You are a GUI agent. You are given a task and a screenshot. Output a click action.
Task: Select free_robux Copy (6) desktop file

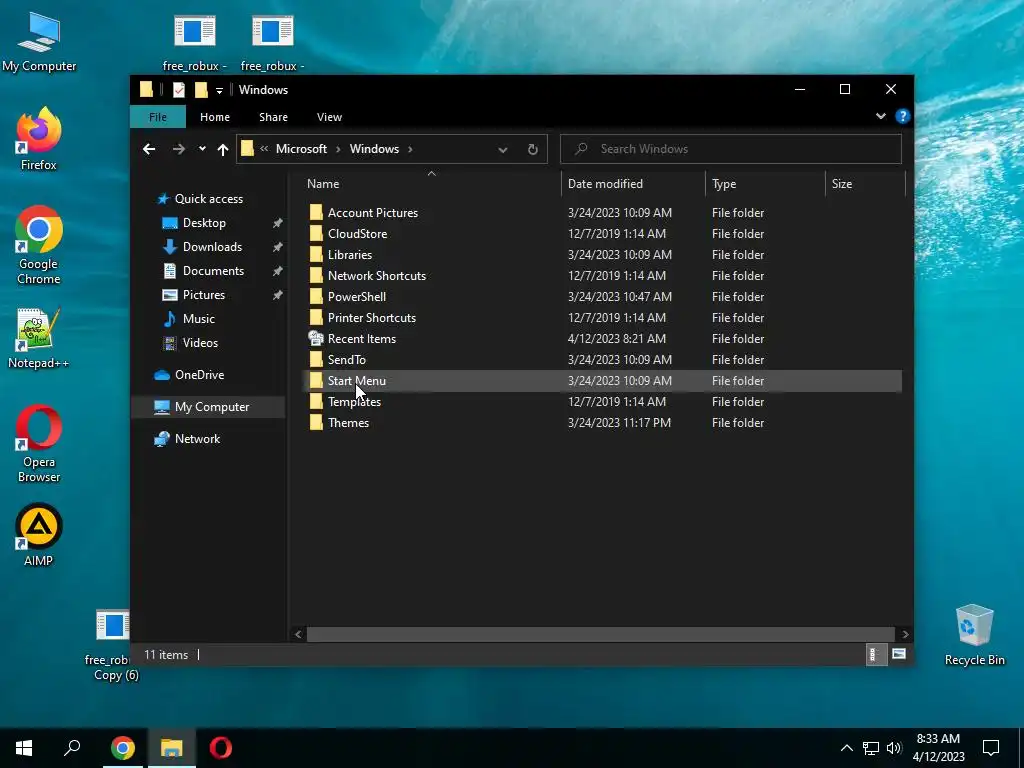point(112,647)
